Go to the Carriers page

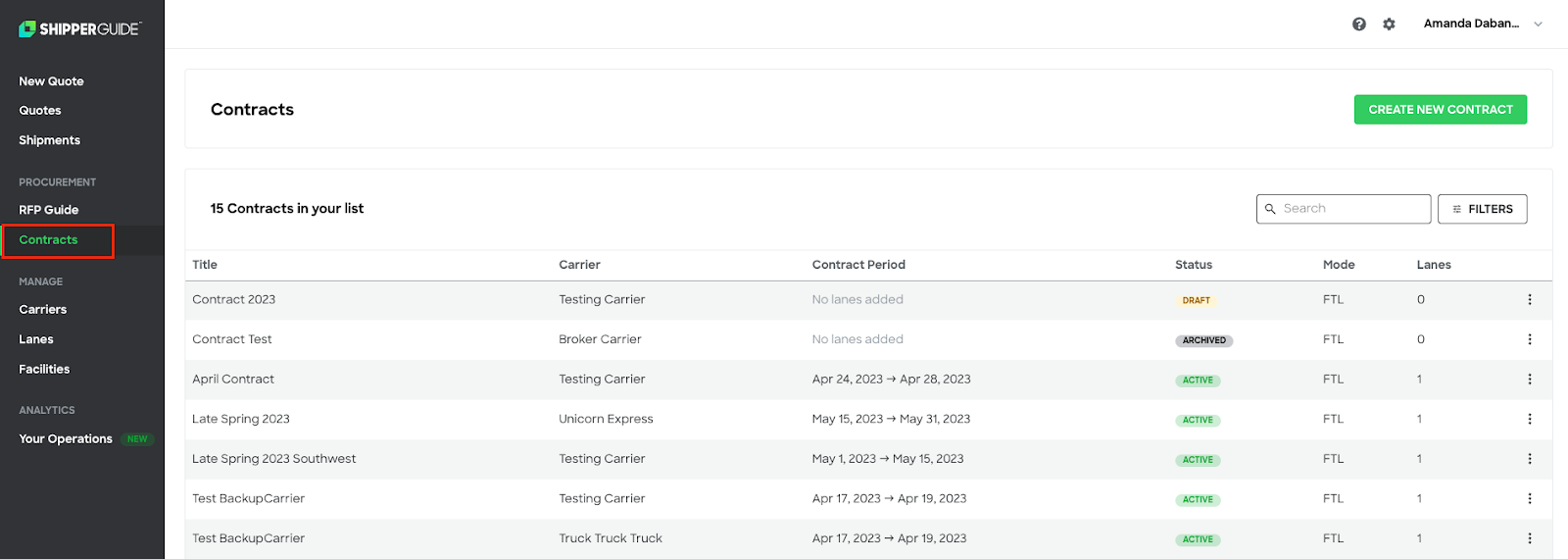point(42,310)
